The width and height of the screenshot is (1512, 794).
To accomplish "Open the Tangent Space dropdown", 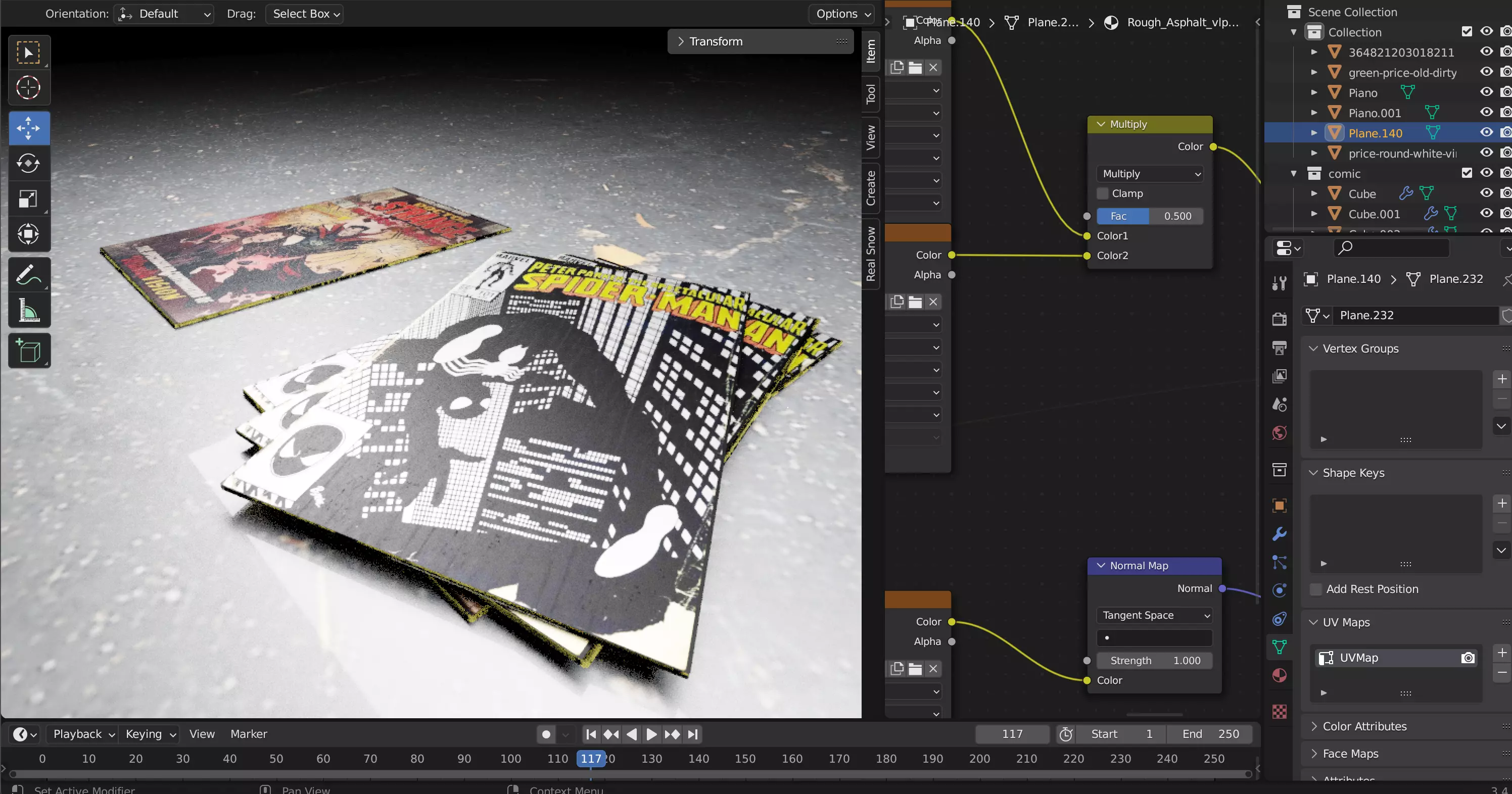I will point(1155,615).
